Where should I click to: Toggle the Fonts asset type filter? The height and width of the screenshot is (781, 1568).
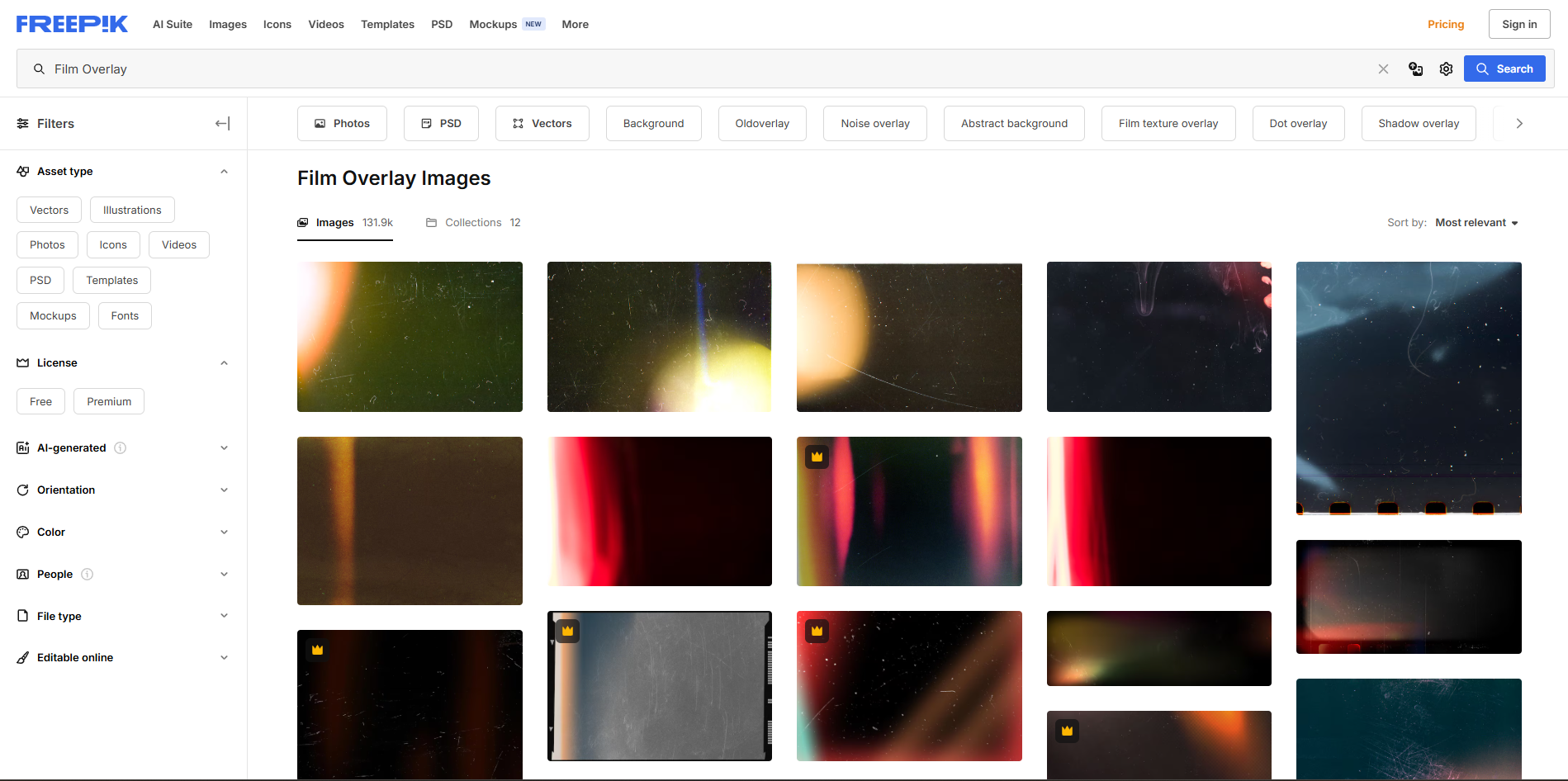[x=125, y=316]
